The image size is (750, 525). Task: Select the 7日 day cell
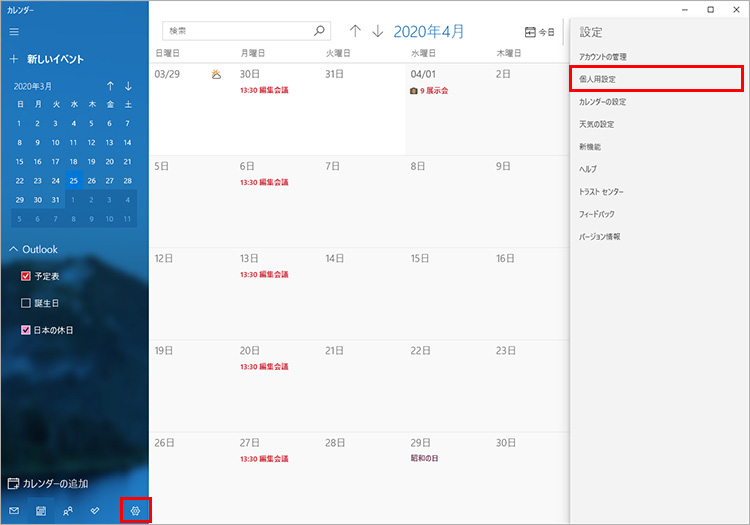pos(363,201)
